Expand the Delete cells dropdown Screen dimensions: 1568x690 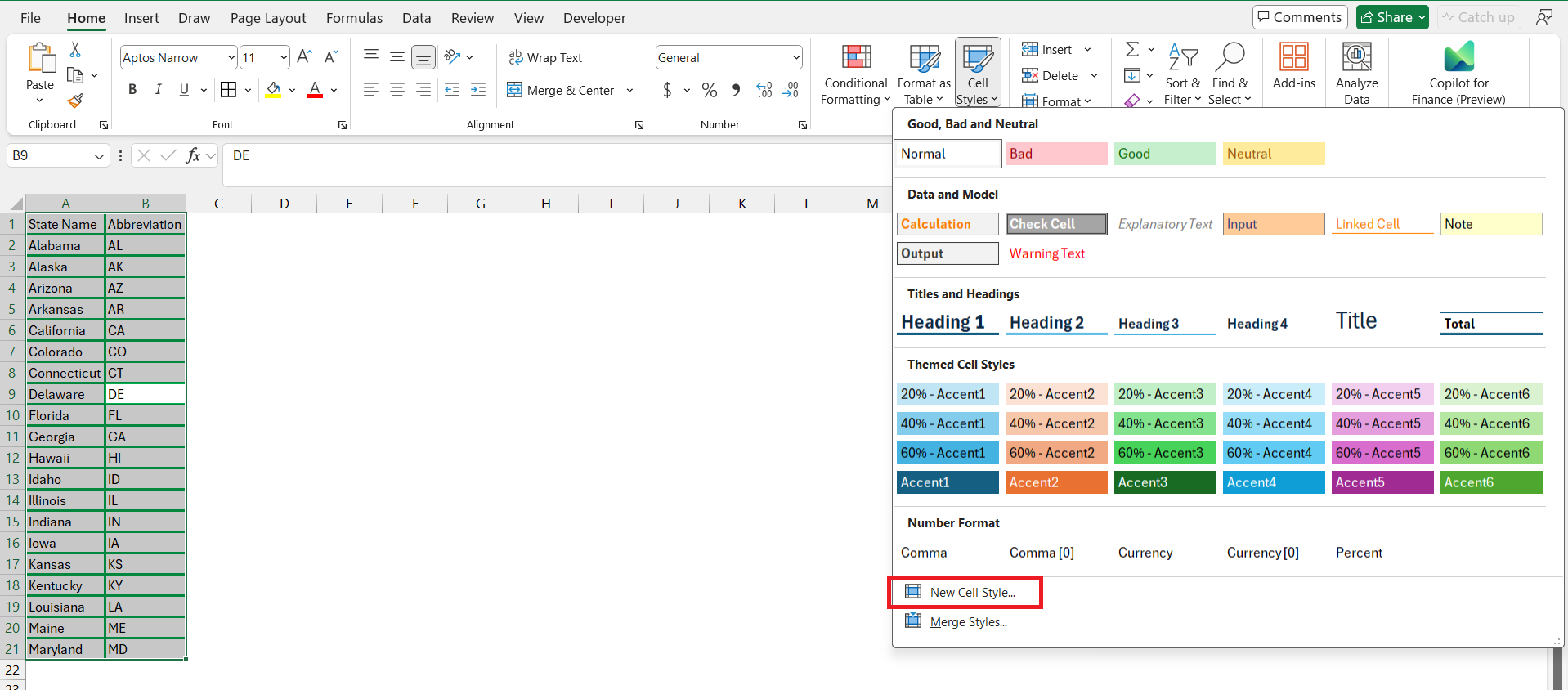point(1094,76)
